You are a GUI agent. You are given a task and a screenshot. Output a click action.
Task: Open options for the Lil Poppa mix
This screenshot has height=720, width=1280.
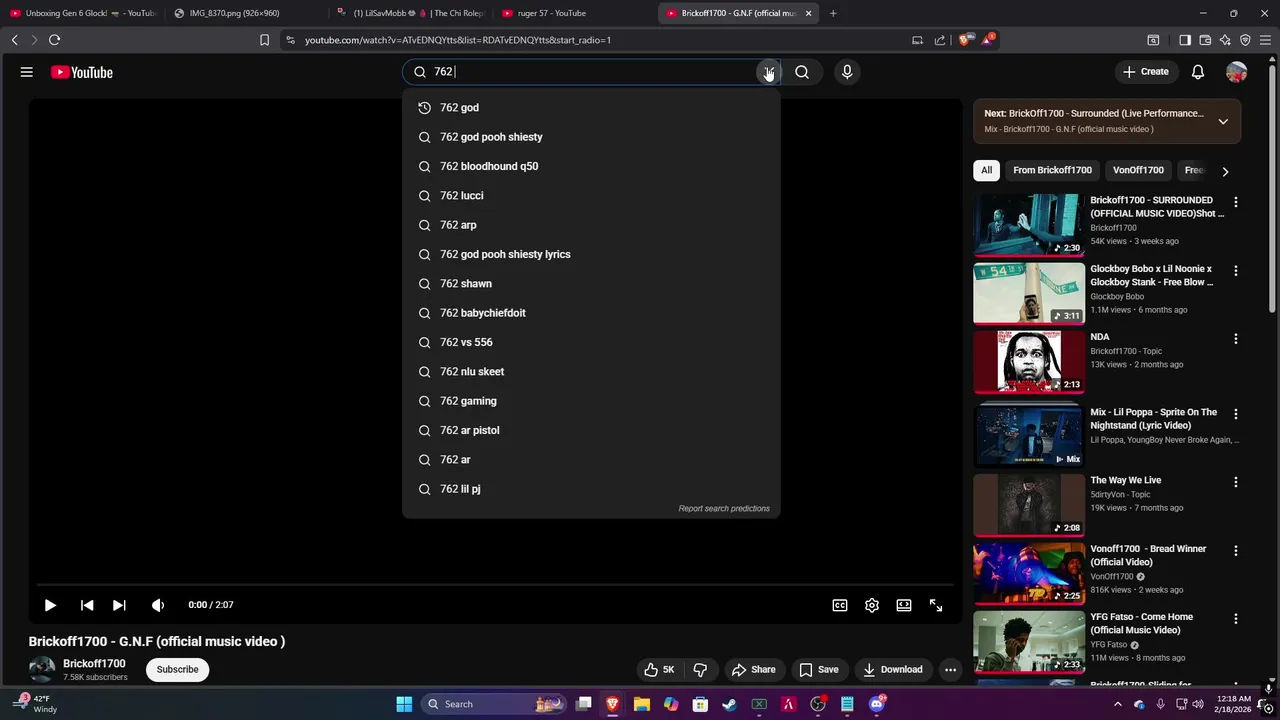click(1236, 414)
